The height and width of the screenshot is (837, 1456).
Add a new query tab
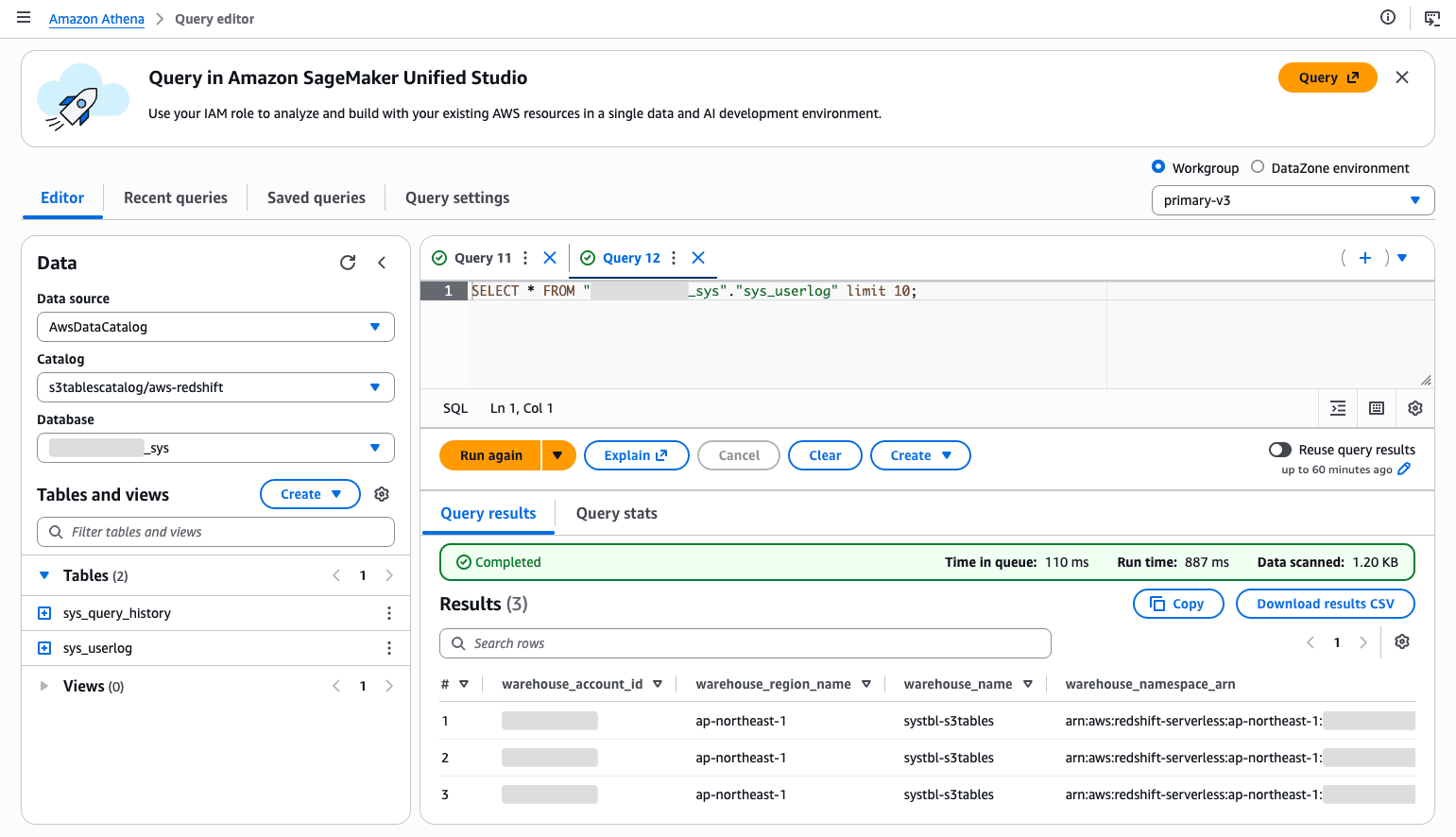pos(1365,258)
